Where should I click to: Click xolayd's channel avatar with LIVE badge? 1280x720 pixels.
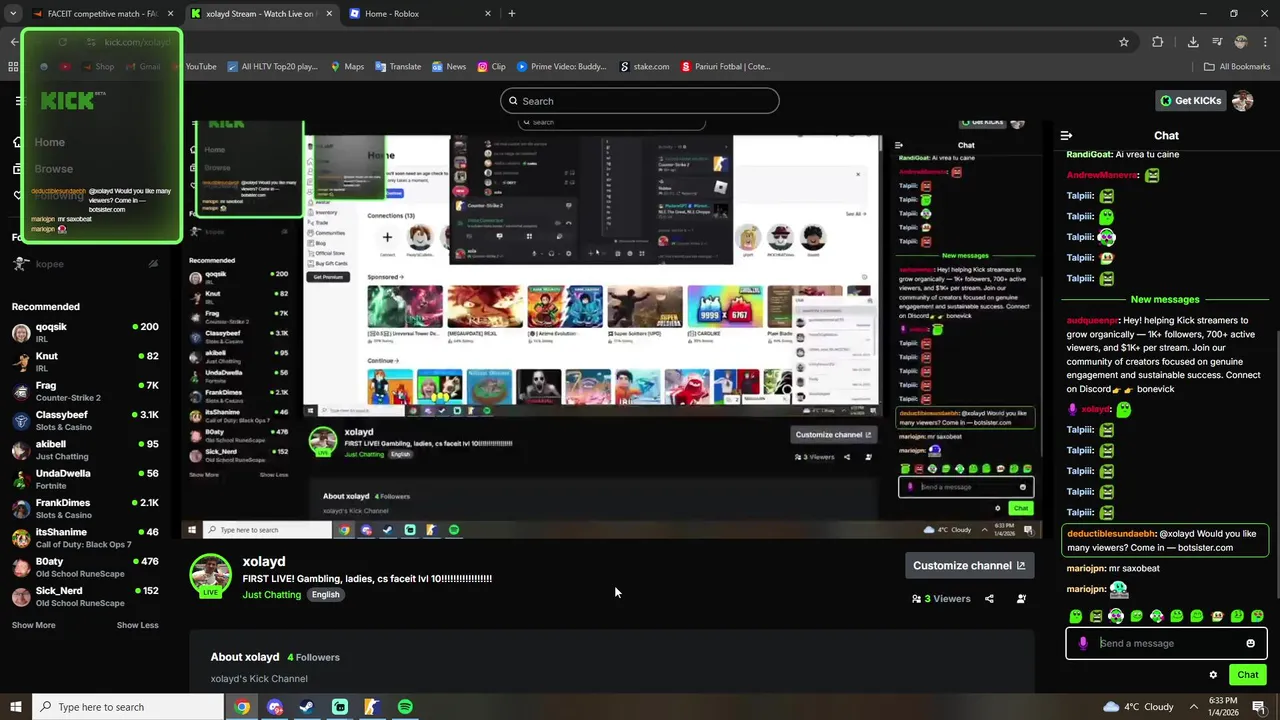pyautogui.click(x=211, y=575)
